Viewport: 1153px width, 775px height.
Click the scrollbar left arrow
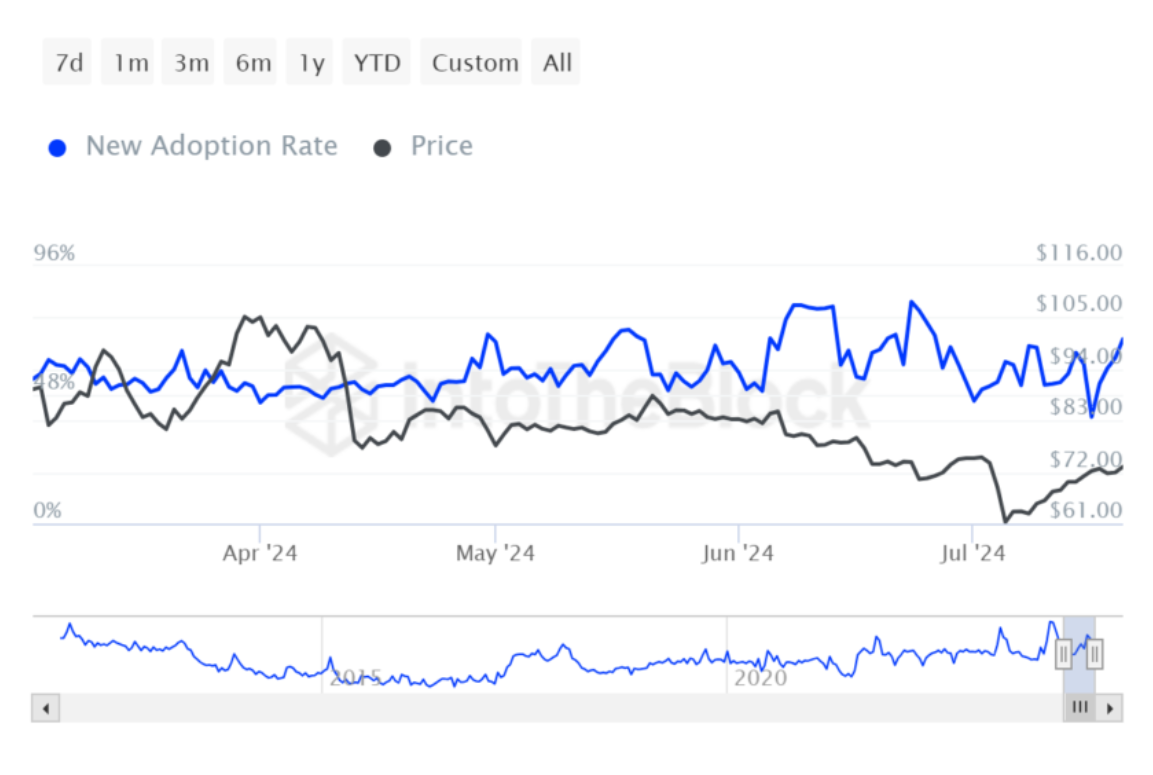pos(45,708)
